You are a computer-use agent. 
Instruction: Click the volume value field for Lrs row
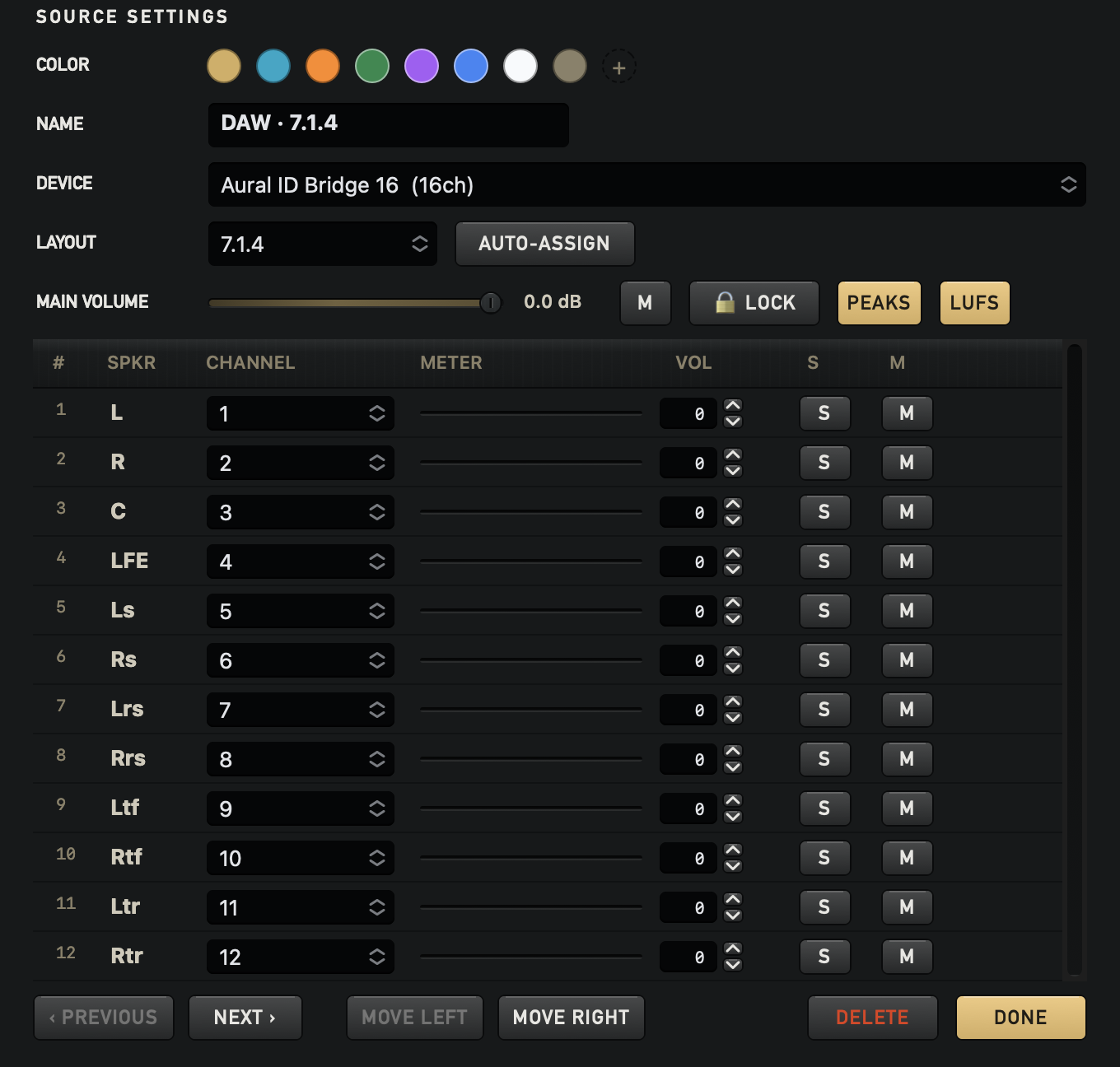(x=688, y=710)
